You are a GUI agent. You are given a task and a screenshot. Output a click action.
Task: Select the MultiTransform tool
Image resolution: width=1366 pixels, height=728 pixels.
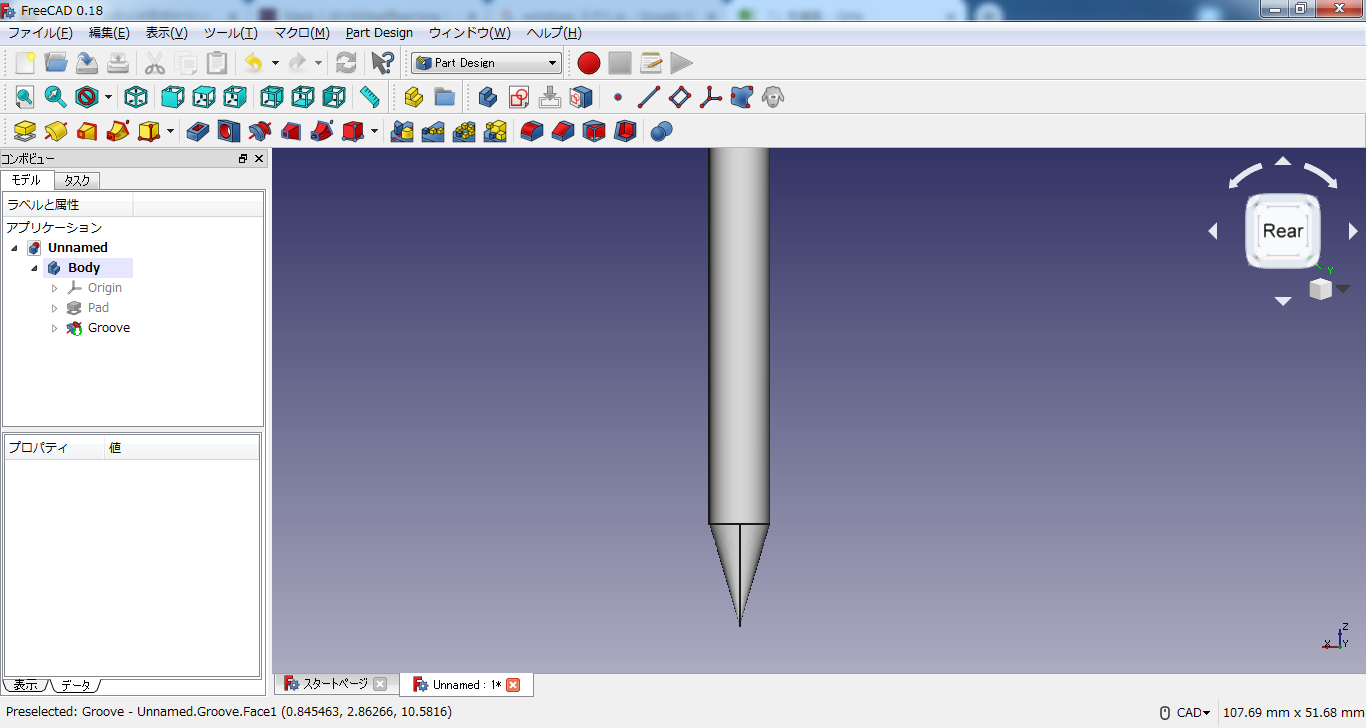(x=495, y=131)
